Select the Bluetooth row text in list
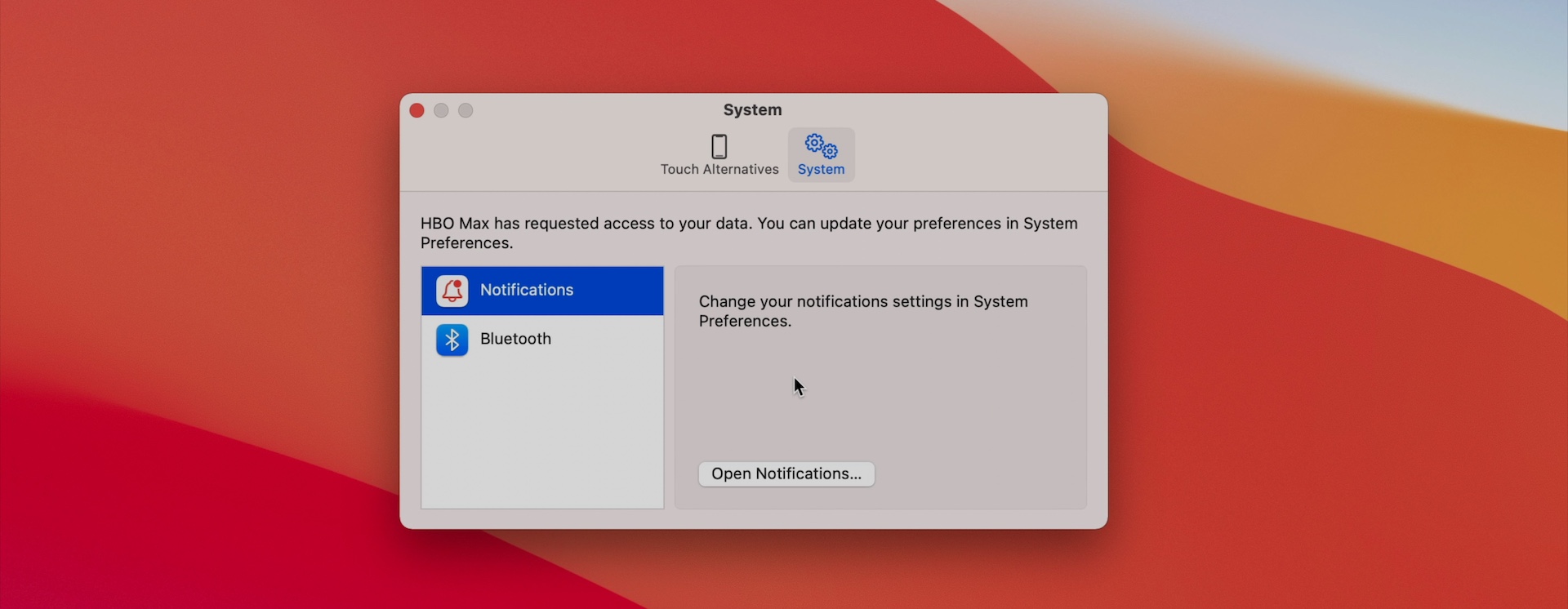This screenshot has height=609, width=1568. 515,340
